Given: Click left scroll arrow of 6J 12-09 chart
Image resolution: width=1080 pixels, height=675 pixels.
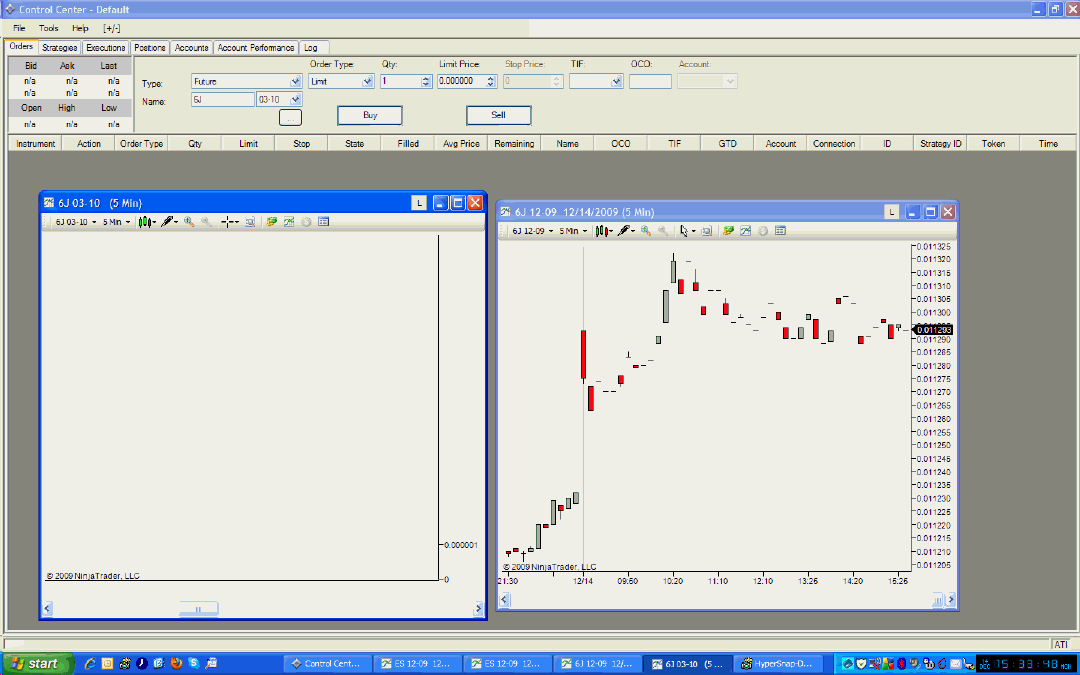Looking at the screenshot, I should coord(504,600).
